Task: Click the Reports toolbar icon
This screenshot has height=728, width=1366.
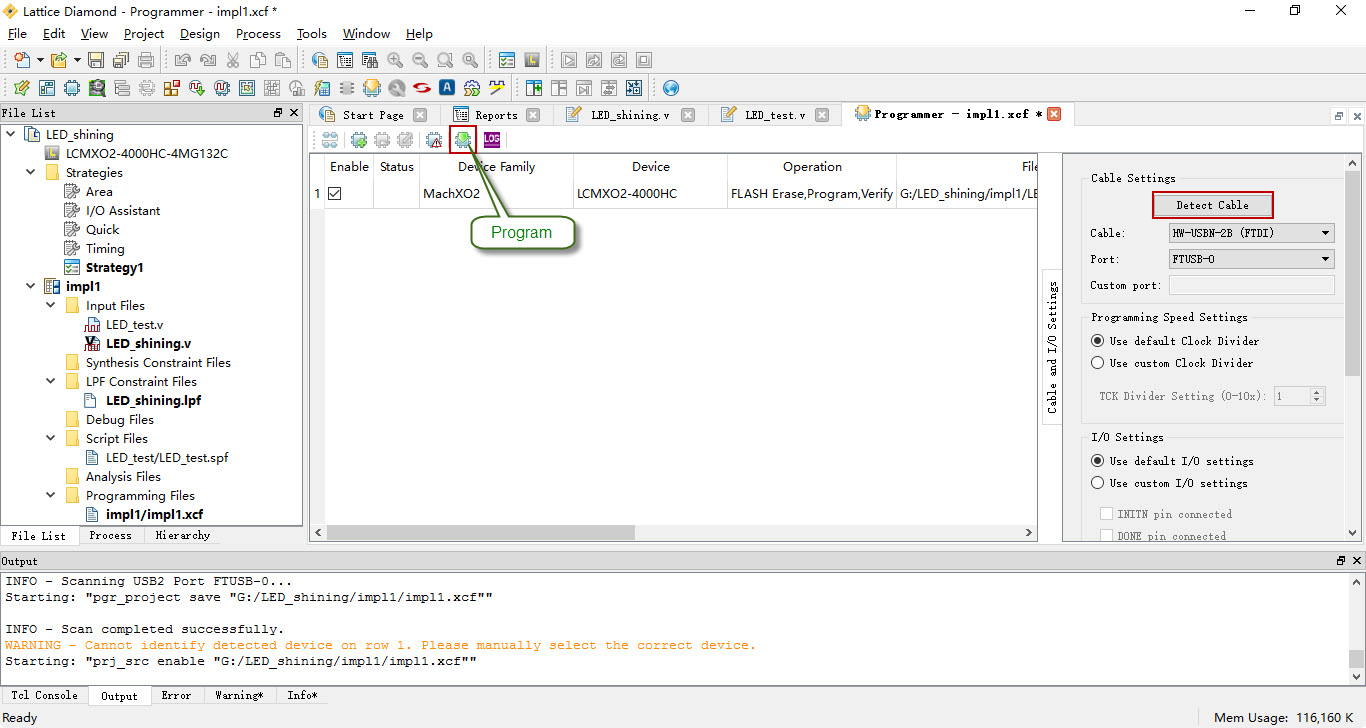Action: pyautogui.click(x=345, y=60)
